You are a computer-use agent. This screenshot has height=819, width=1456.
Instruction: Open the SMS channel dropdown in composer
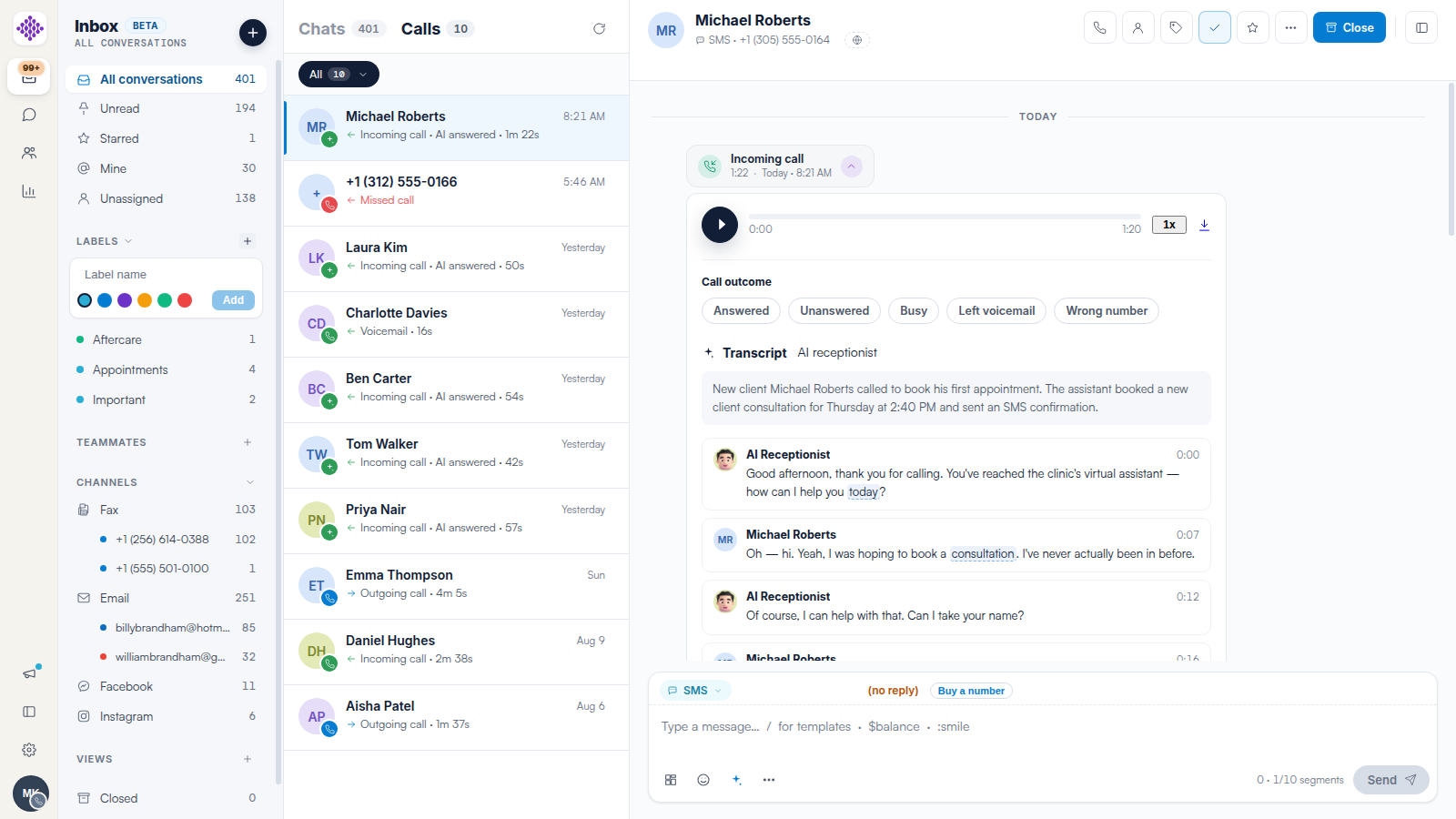(695, 691)
